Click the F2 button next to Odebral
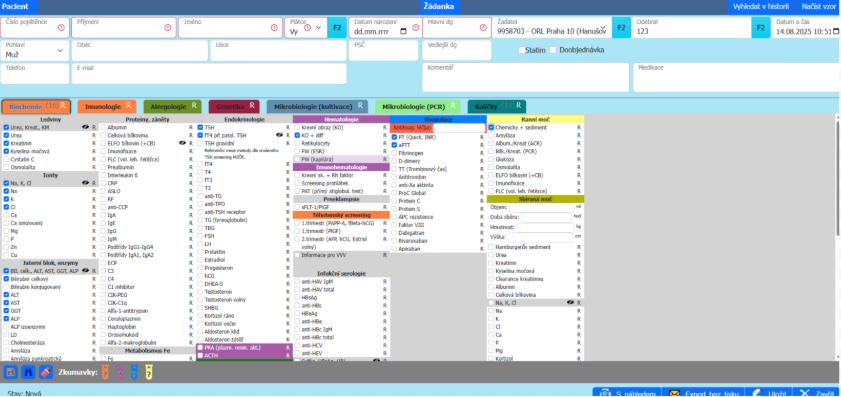The width and height of the screenshot is (841, 397). click(761, 27)
